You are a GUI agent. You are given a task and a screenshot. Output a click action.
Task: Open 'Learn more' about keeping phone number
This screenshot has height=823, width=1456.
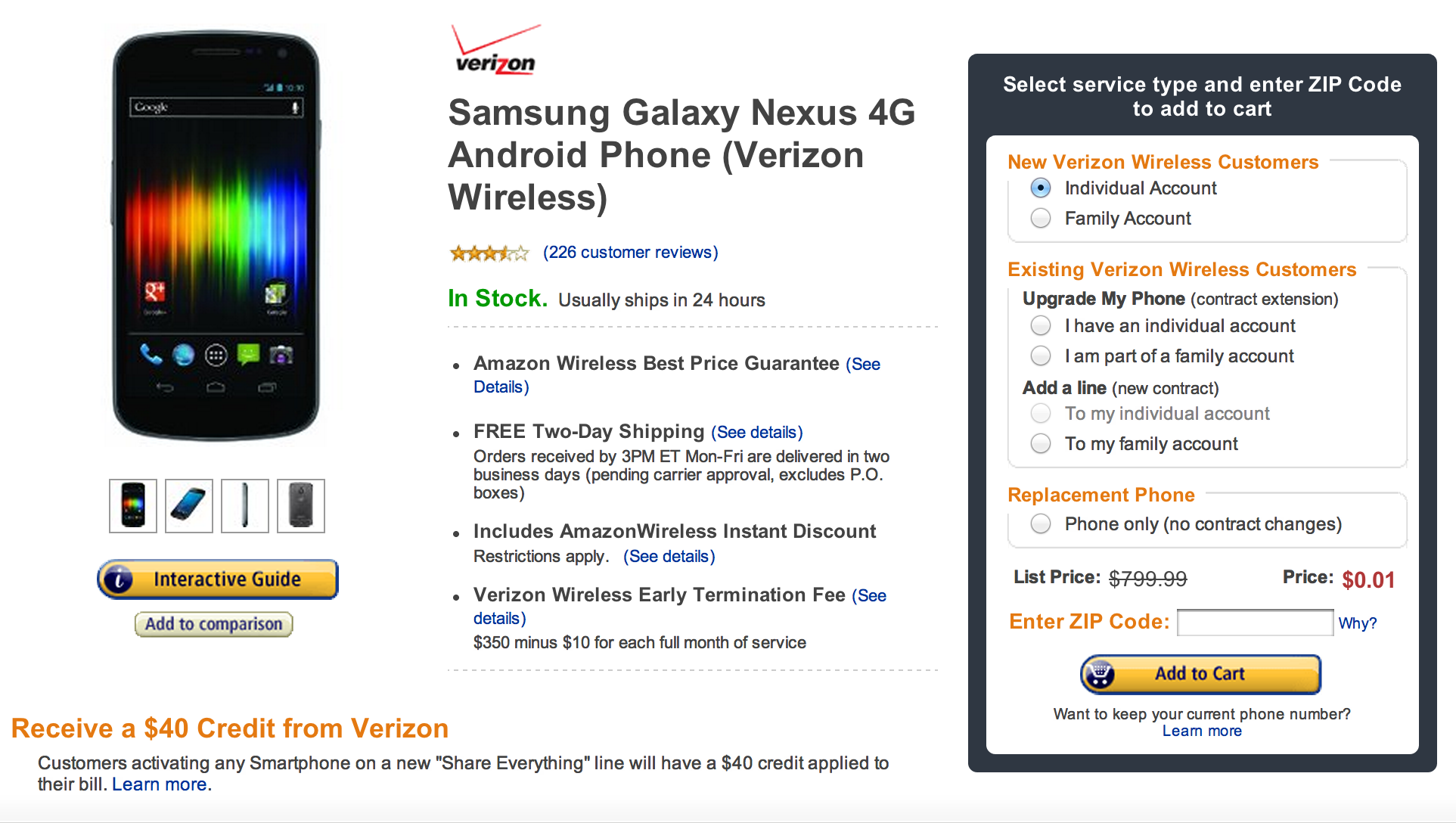click(1202, 731)
